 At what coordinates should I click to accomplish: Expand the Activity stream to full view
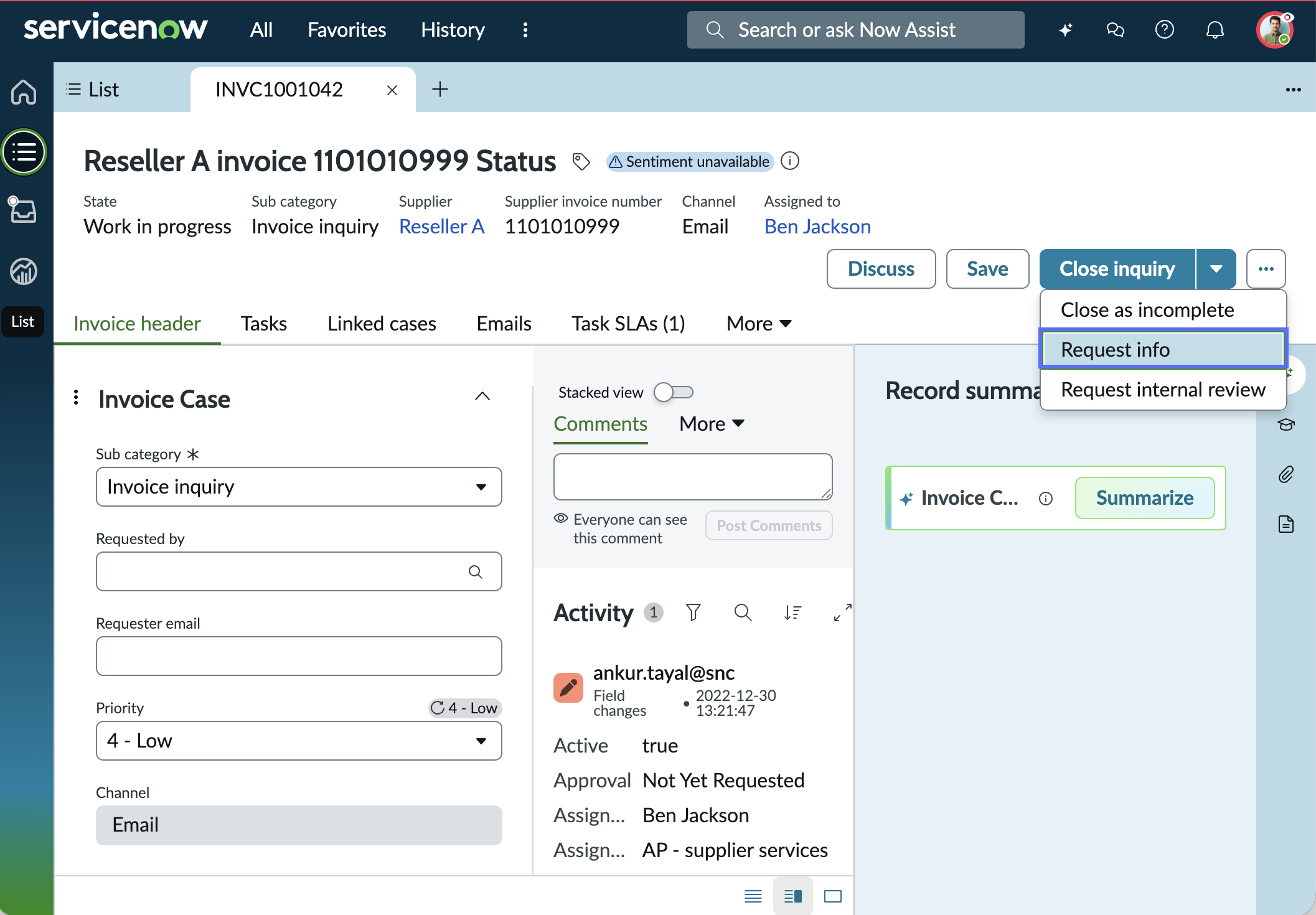pos(842,612)
